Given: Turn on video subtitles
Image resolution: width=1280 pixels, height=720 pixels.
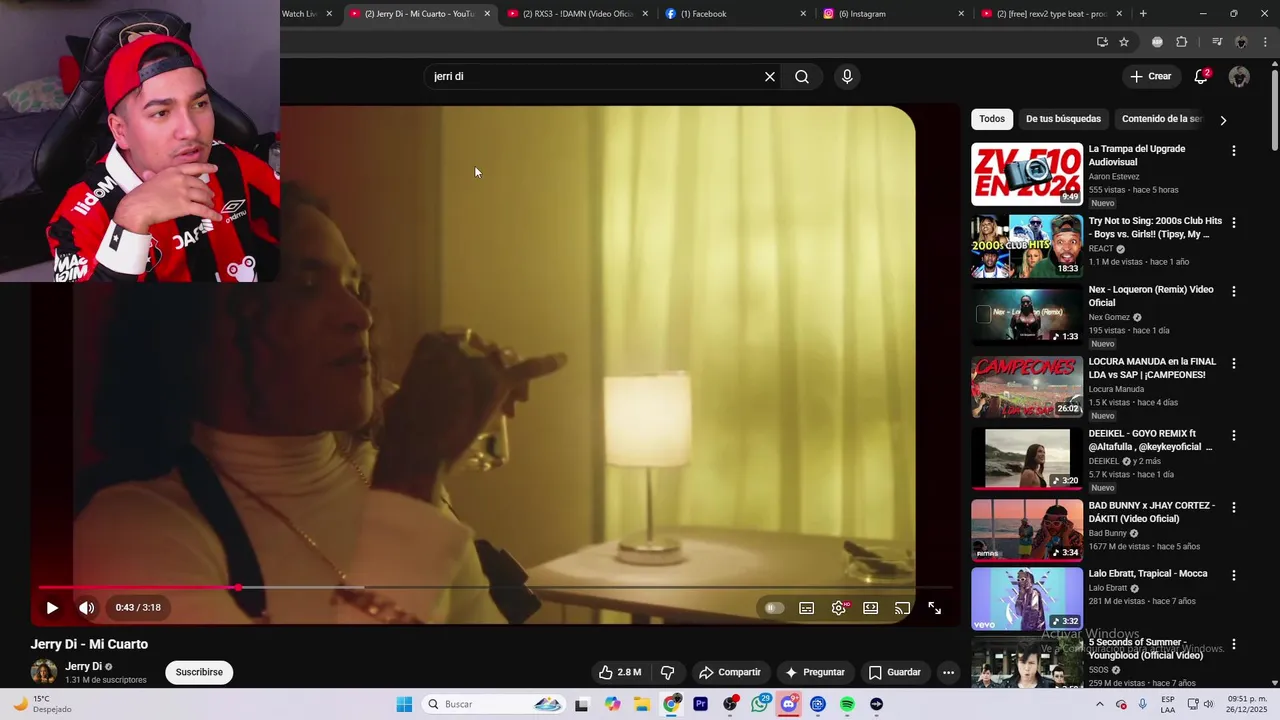Looking at the screenshot, I should point(807,607).
